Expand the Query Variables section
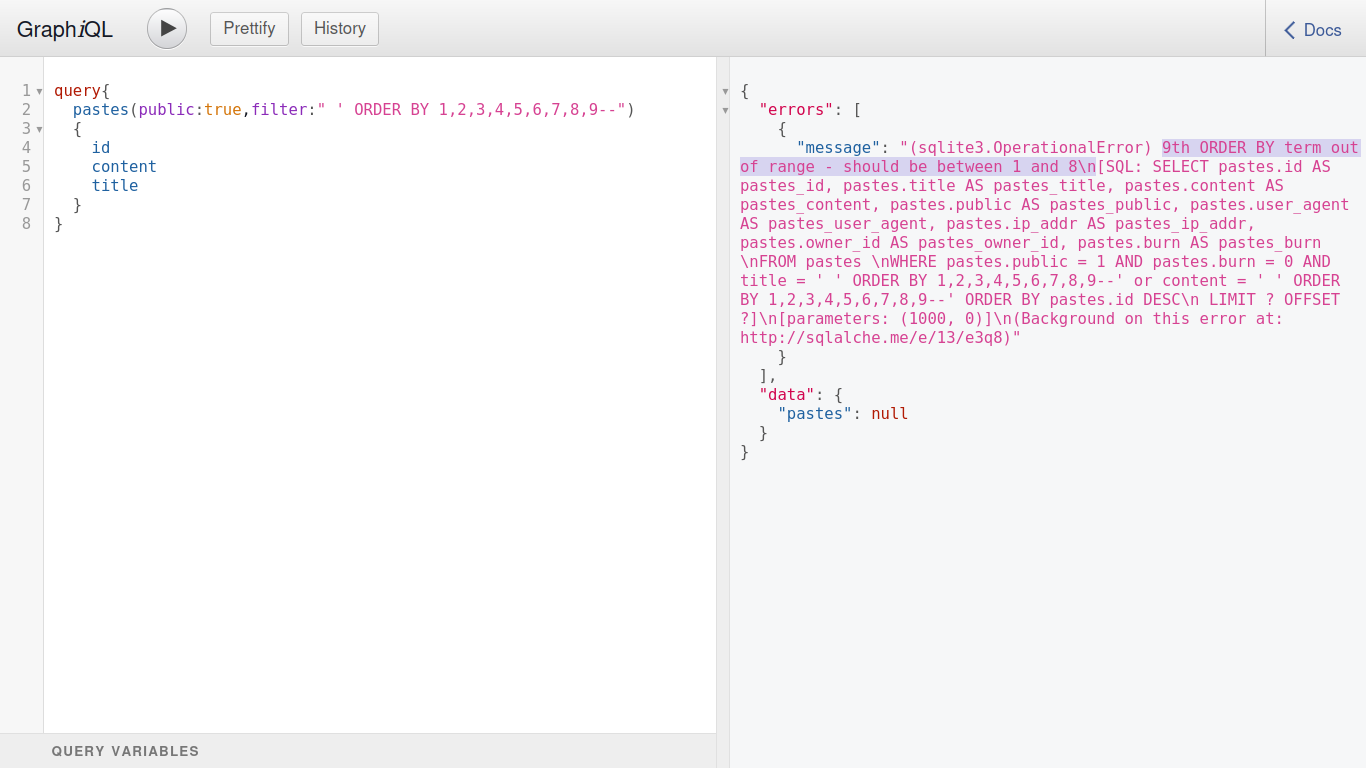 (125, 751)
